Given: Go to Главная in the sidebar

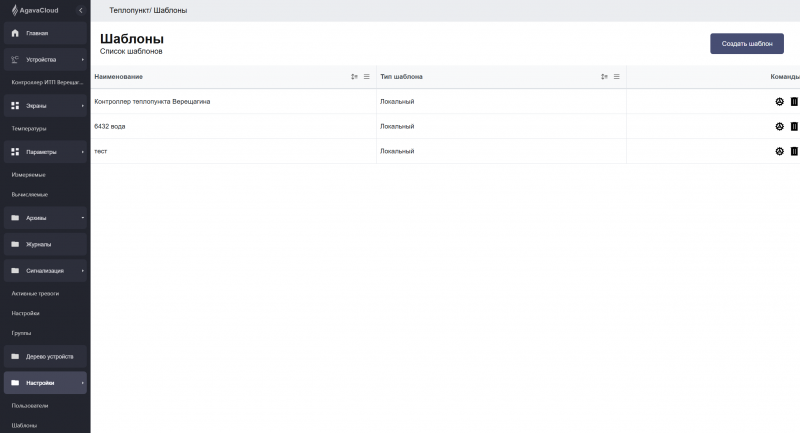Looking at the screenshot, I should 45,33.
